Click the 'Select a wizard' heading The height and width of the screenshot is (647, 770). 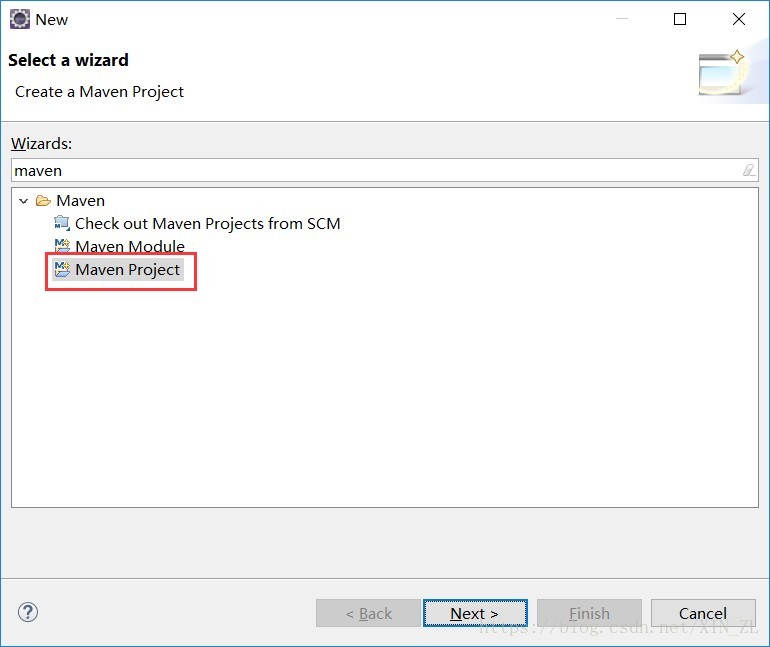[x=68, y=60]
